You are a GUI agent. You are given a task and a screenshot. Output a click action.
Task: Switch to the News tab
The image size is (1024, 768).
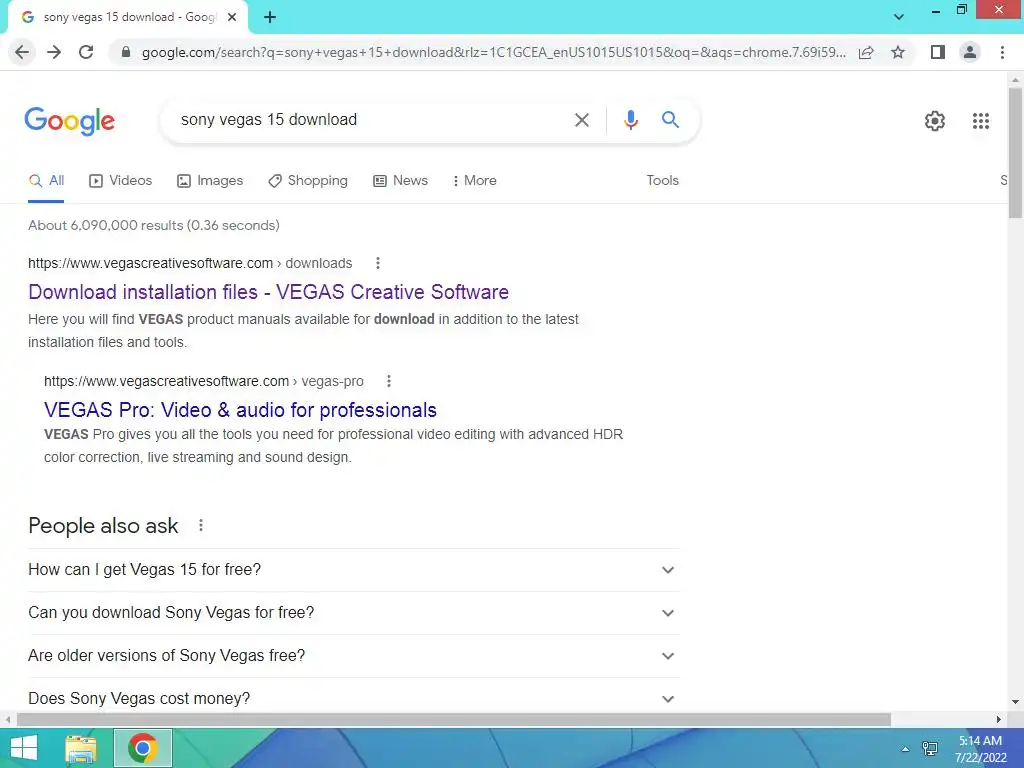pos(400,181)
